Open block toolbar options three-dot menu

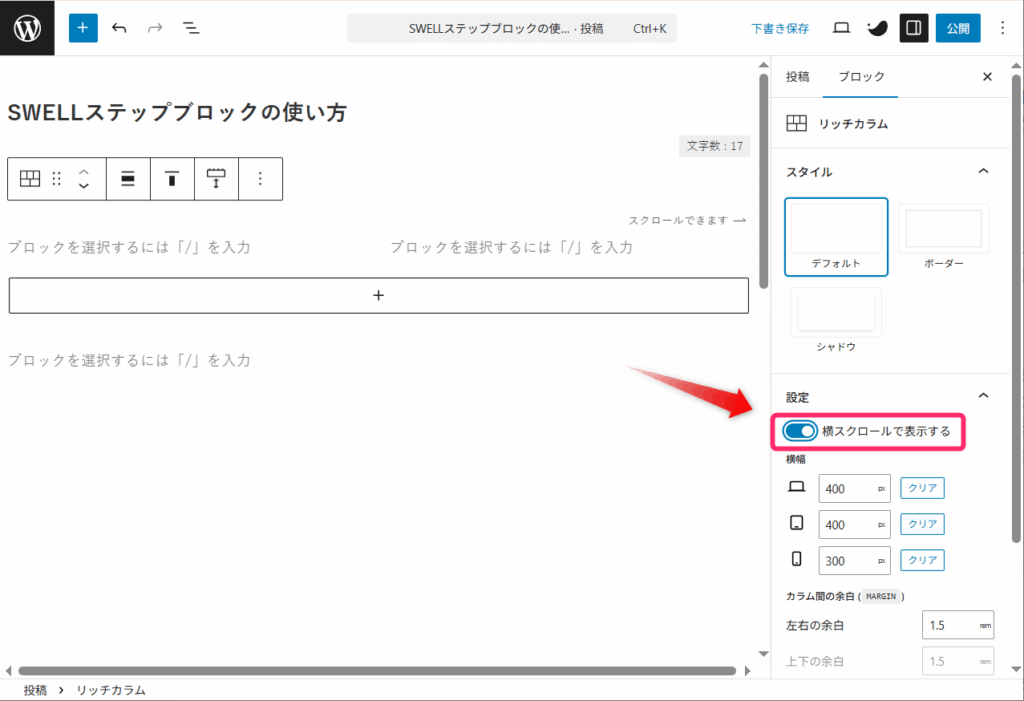[260, 179]
